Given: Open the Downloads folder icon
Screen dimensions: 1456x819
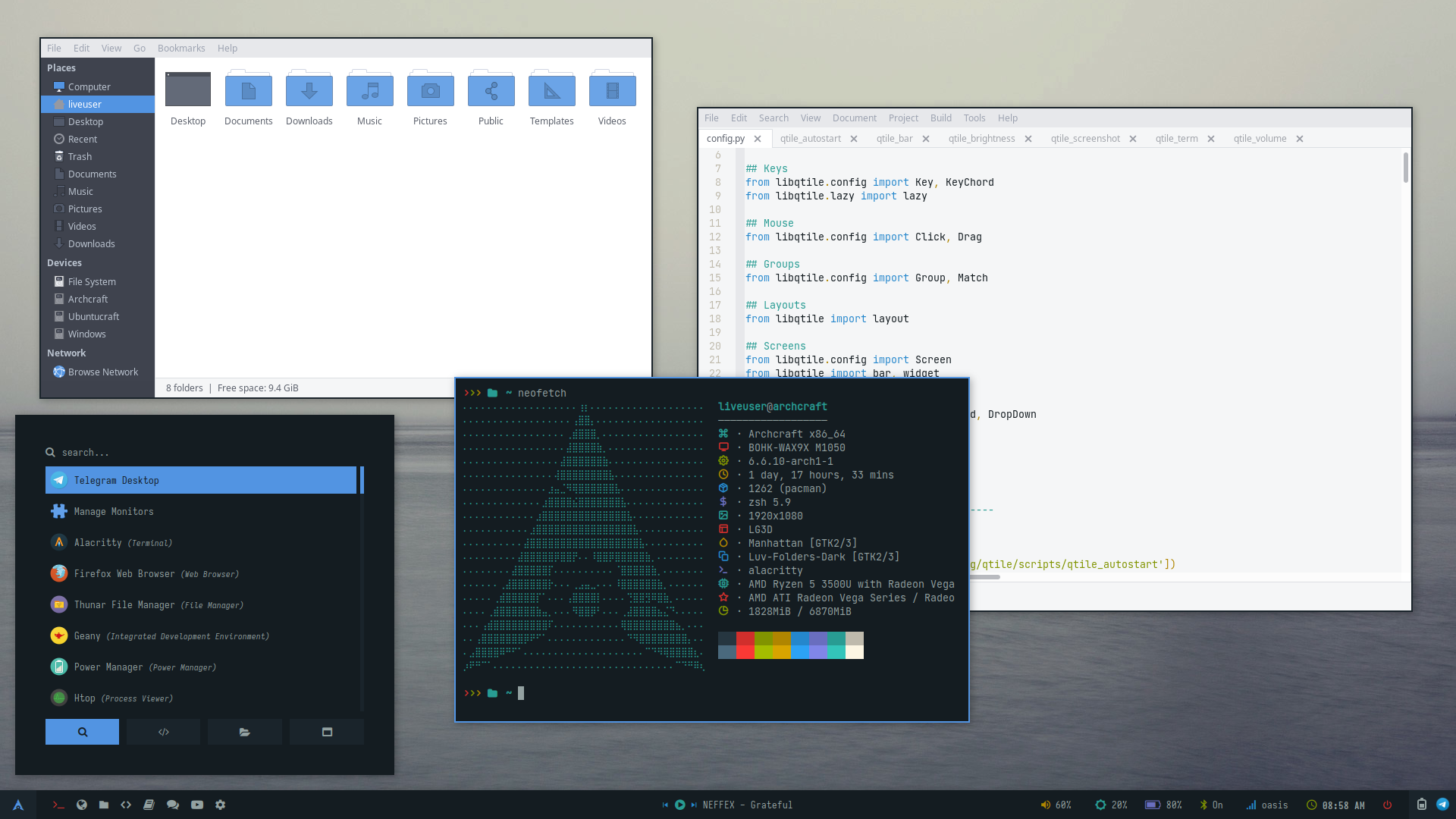Looking at the screenshot, I should [x=309, y=92].
